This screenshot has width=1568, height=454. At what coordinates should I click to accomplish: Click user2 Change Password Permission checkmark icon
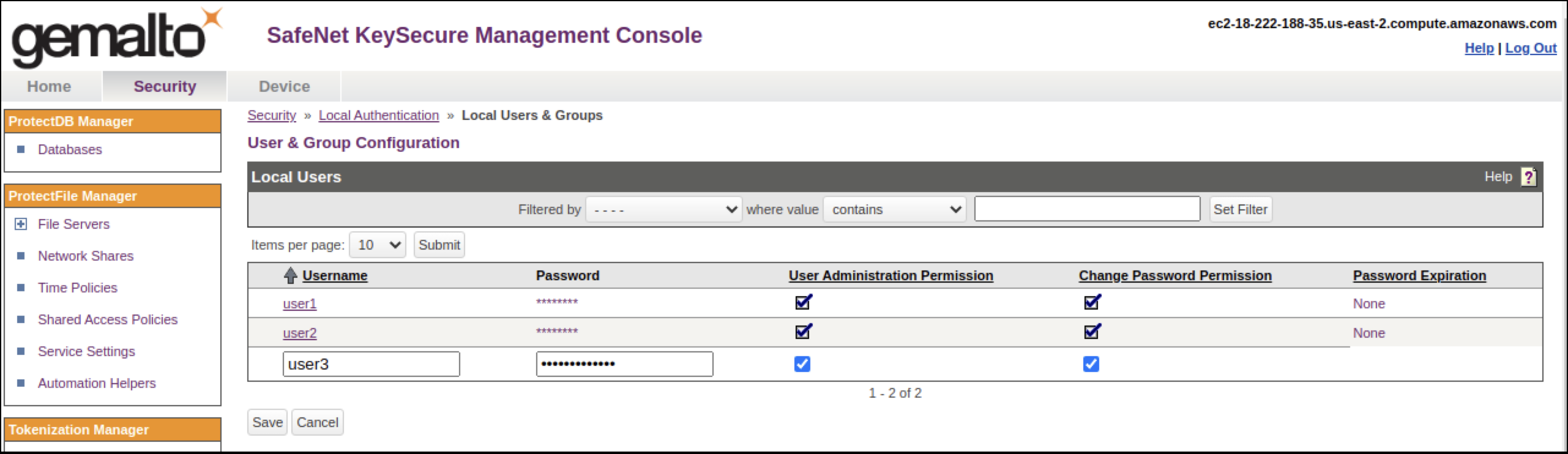pos(1092,332)
